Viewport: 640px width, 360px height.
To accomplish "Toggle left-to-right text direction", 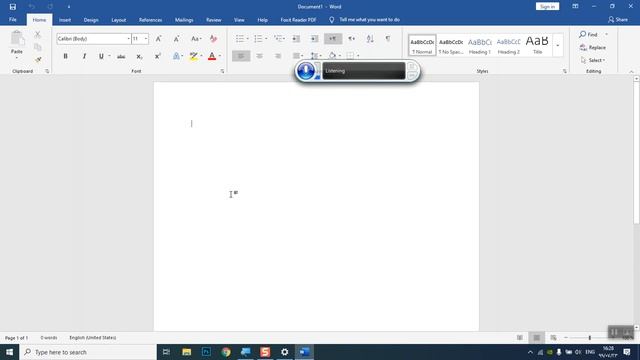I will coord(333,39).
